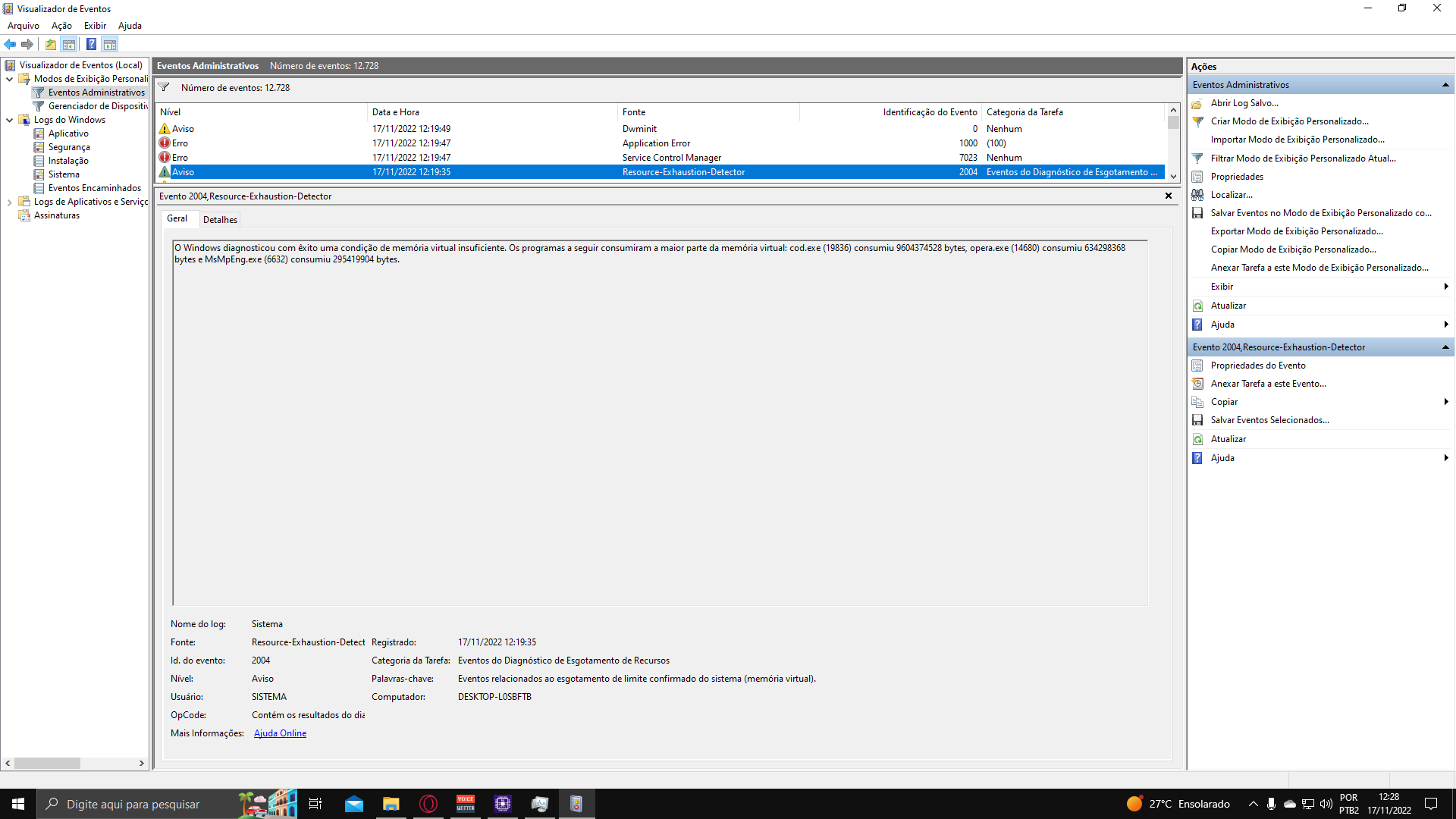The height and width of the screenshot is (819, 1456).
Task: Click the Task View taskbar icon
Action: tap(315, 804)
